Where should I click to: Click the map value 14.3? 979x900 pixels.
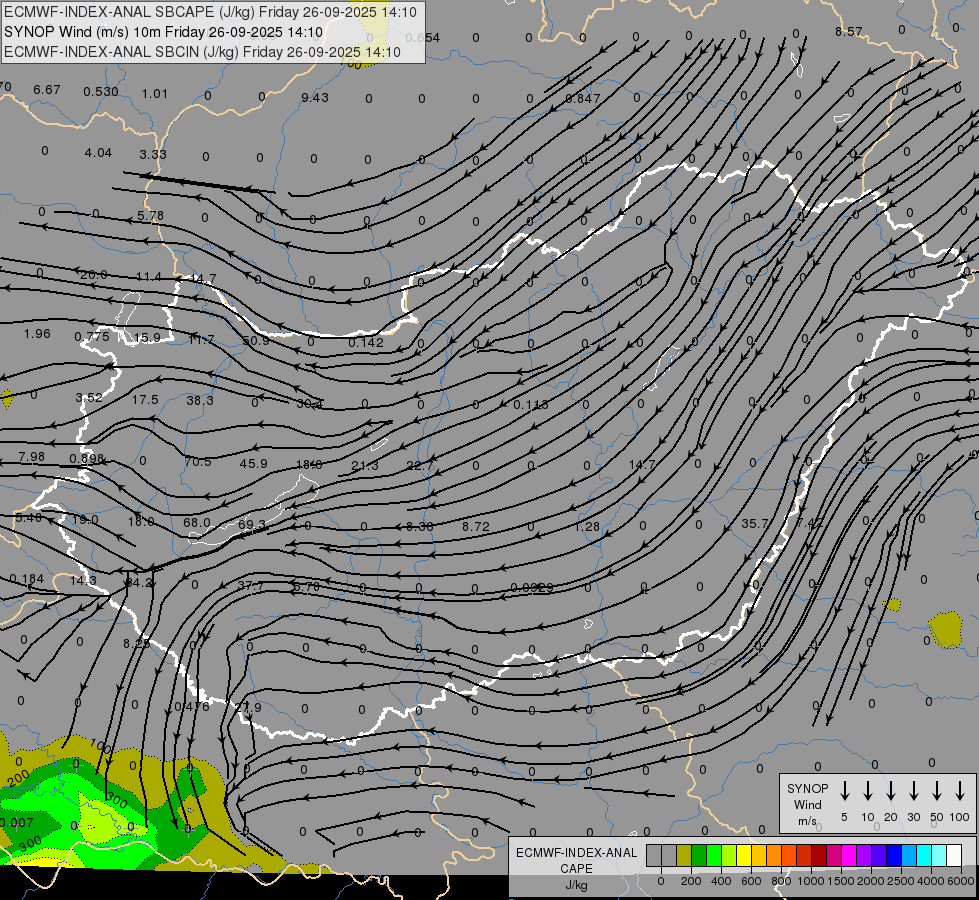click(83, 580)
